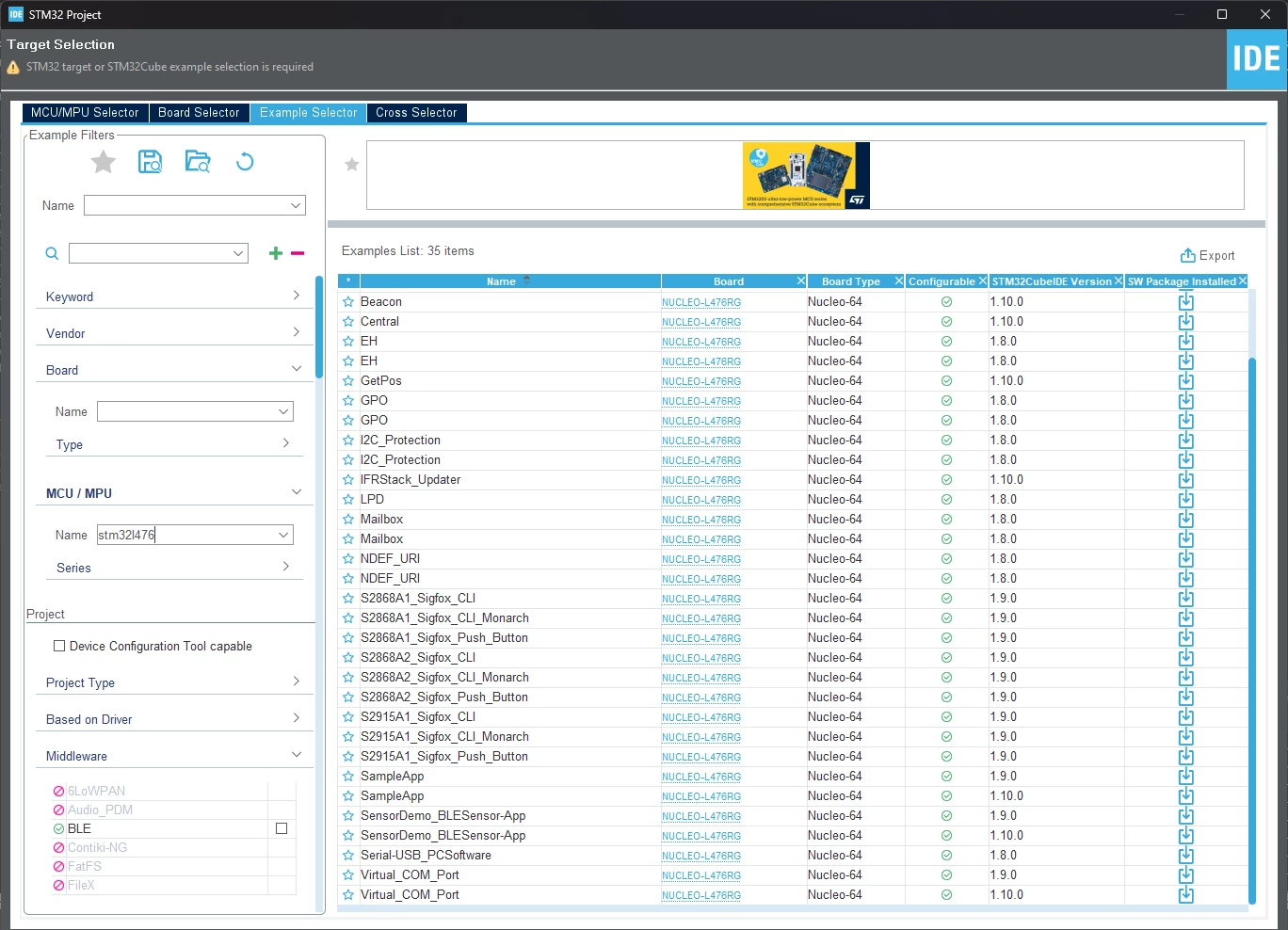Star the IFRStack_Updater example
This screenshot has width=1288, height=930.
(348, 480)
